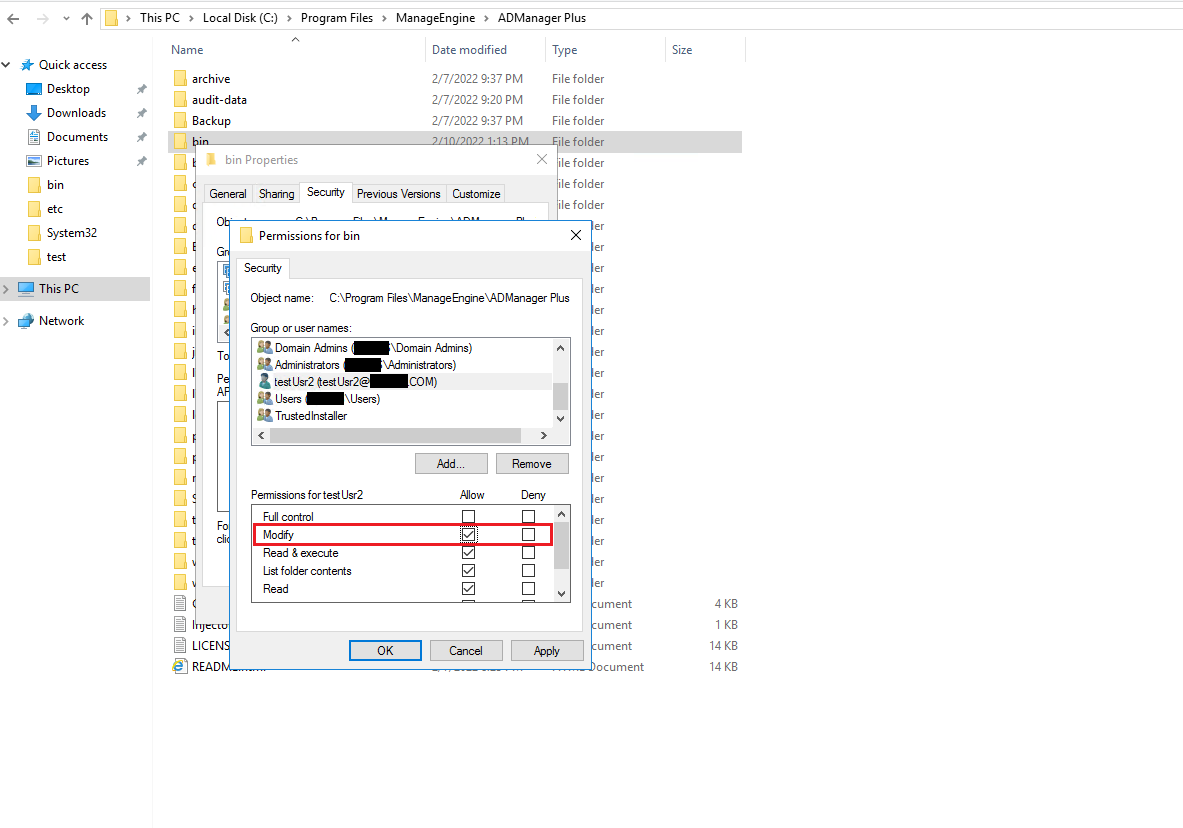The image size is (1183, 828).
Task: Select the LICENSE file icon
Action: coord(180,645)
